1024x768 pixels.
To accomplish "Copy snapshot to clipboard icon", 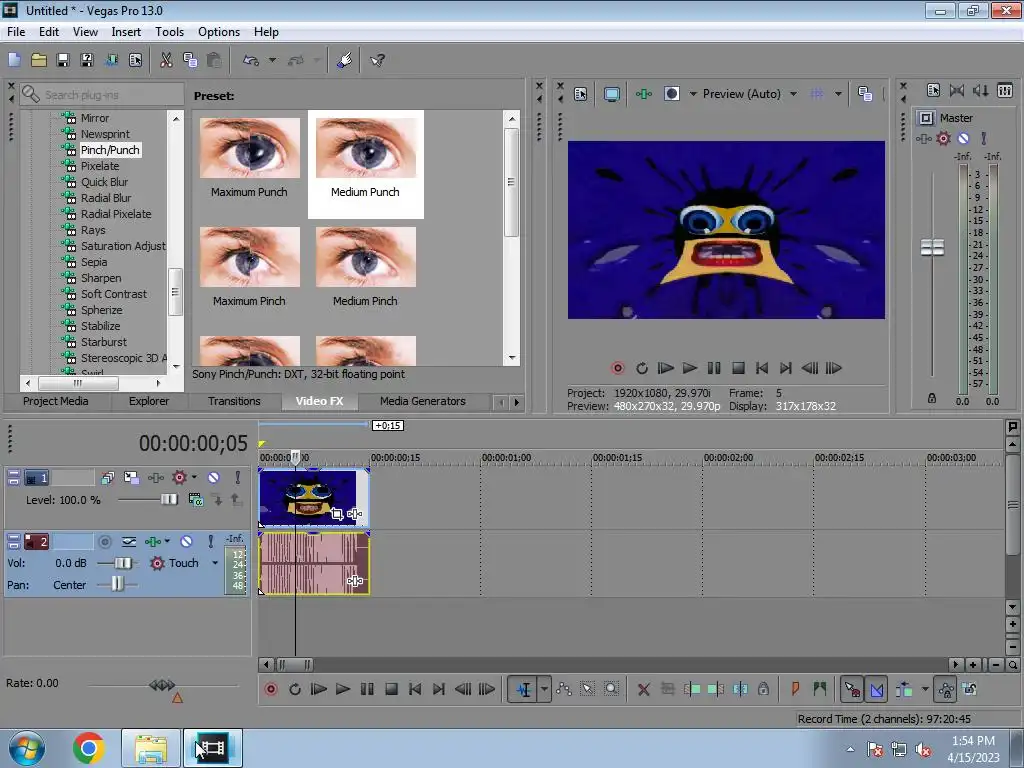I will tap(865, 94).
